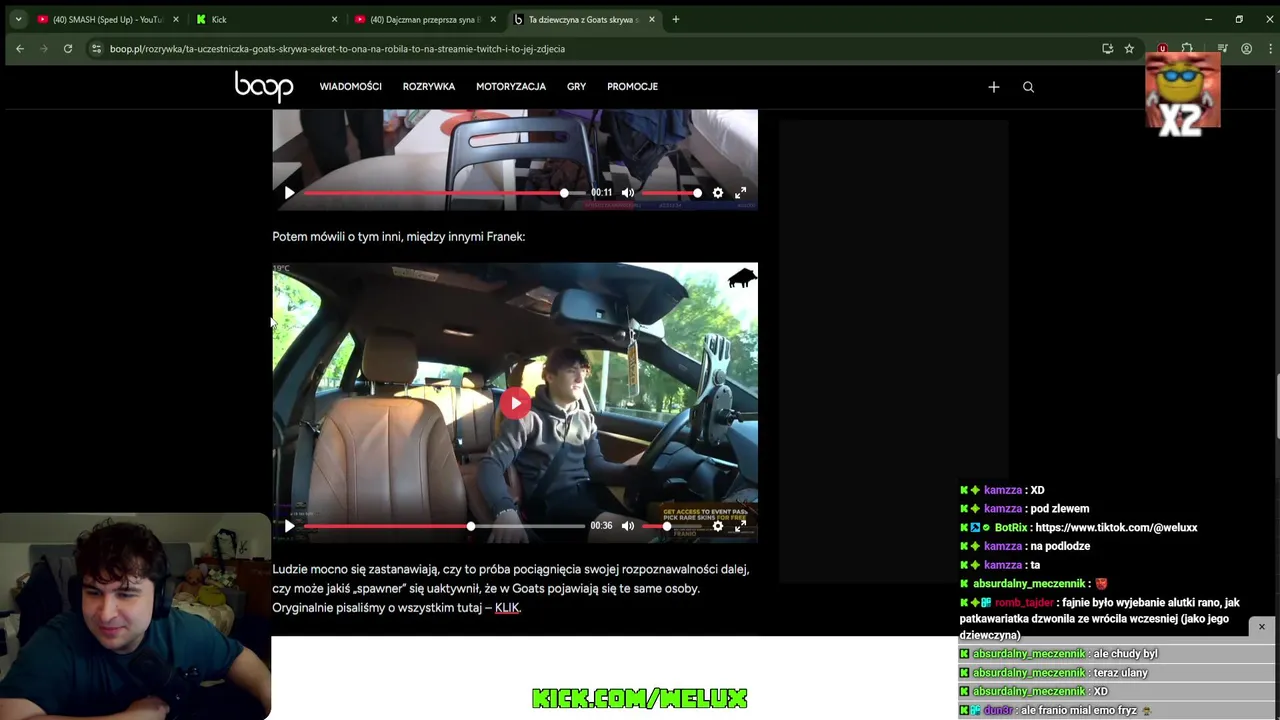Open the browser tab search dropdown
This screenshot has width=1280, height=720.
point(18,19)
